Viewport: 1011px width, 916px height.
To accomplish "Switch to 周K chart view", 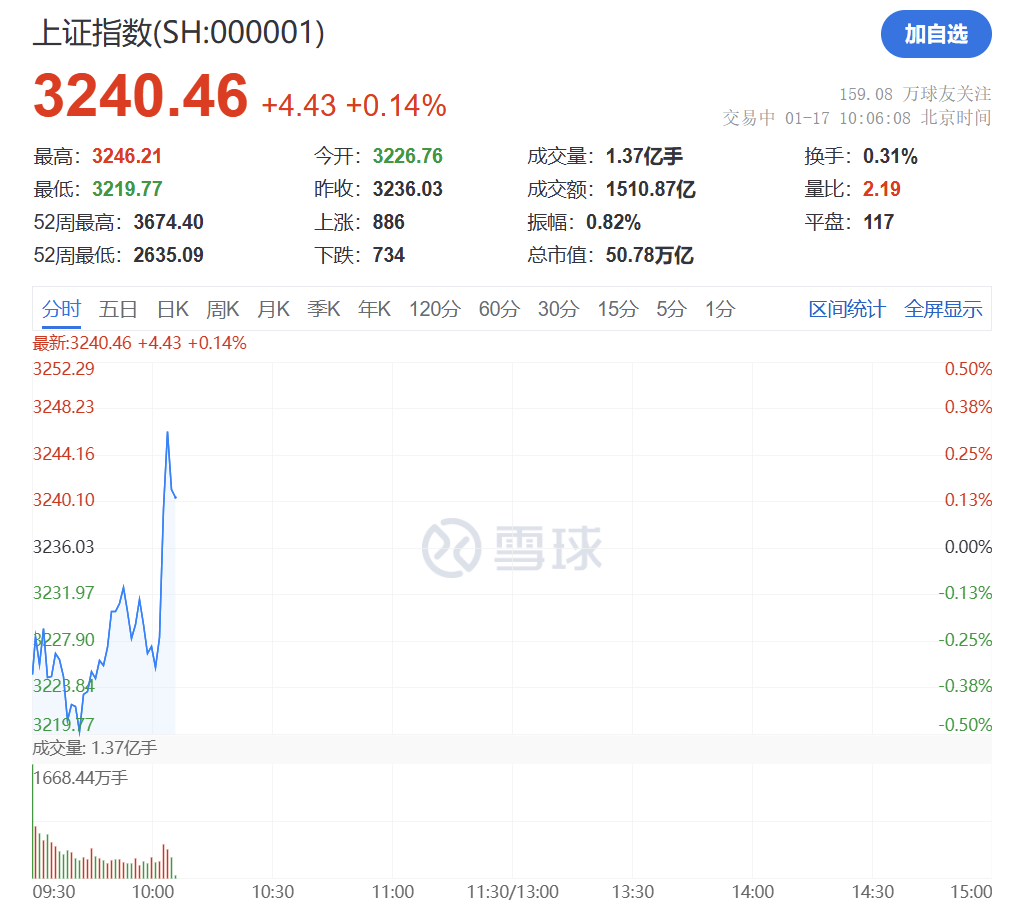I will (x=222, y=309).
